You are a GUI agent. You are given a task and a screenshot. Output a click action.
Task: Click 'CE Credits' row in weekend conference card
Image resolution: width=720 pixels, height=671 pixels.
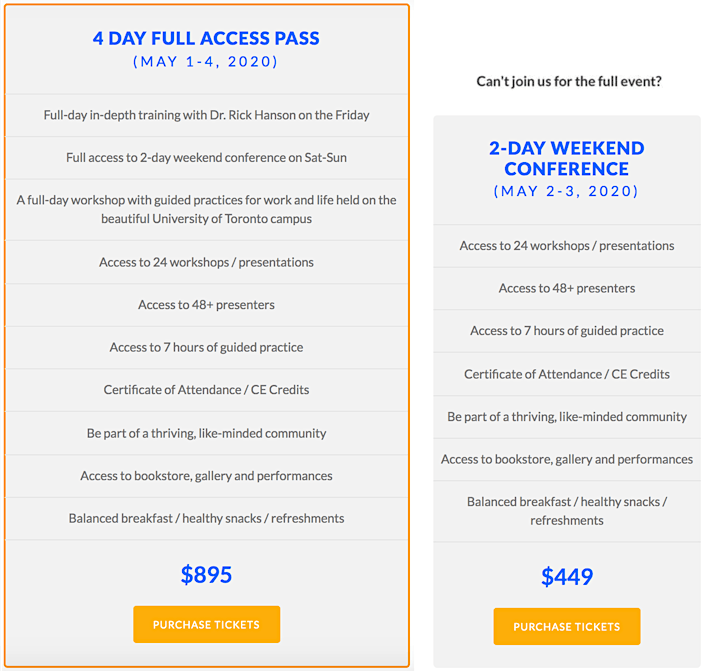567,374
